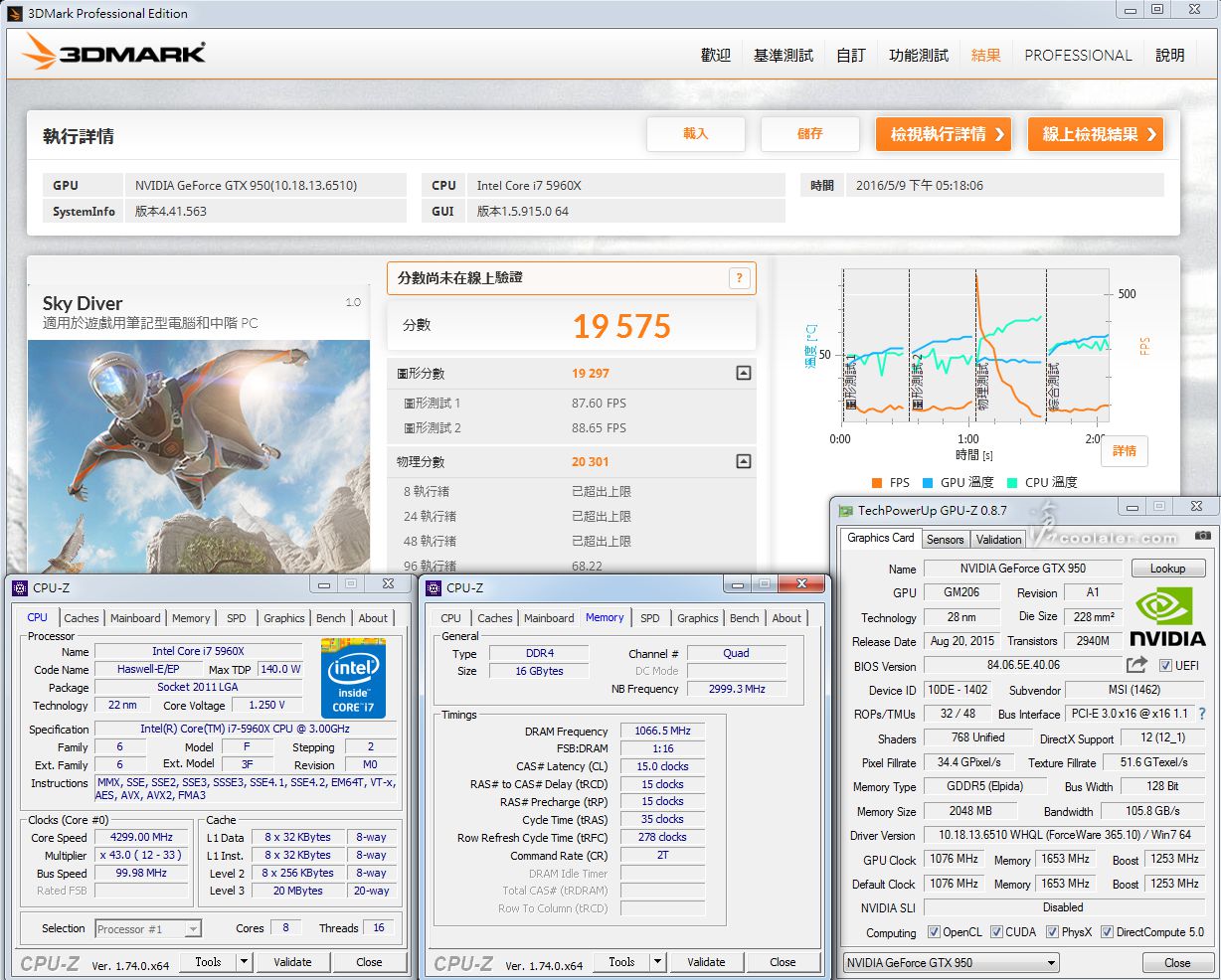Select the 功能測試 tab in 3DMark
The image size is (1221, 980).
click(919, 56)
